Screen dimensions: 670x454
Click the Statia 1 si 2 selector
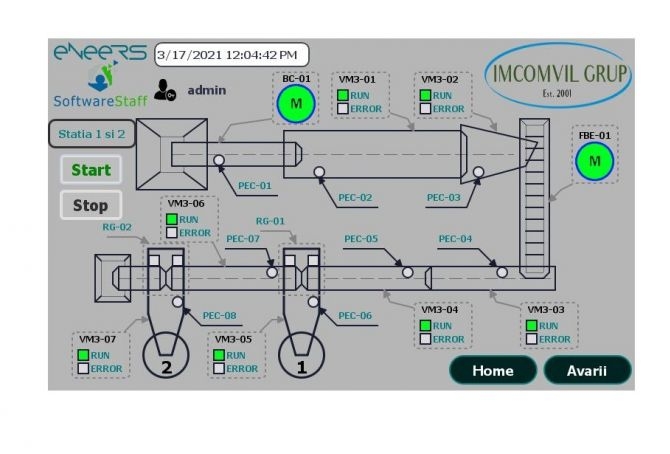92,133
